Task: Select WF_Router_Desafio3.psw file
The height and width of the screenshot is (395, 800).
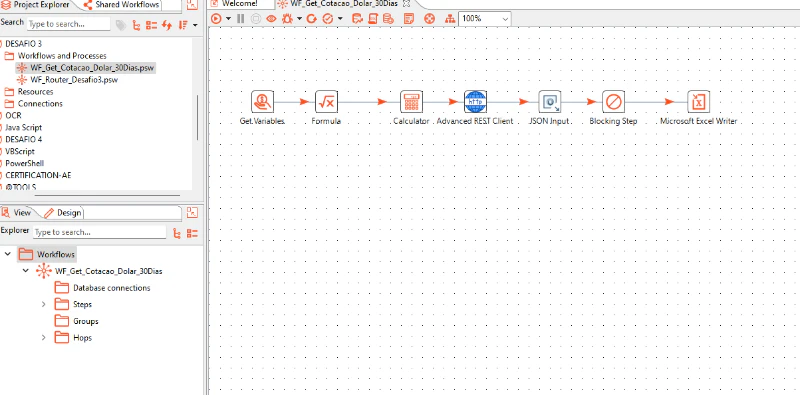Action: (74, 80)
